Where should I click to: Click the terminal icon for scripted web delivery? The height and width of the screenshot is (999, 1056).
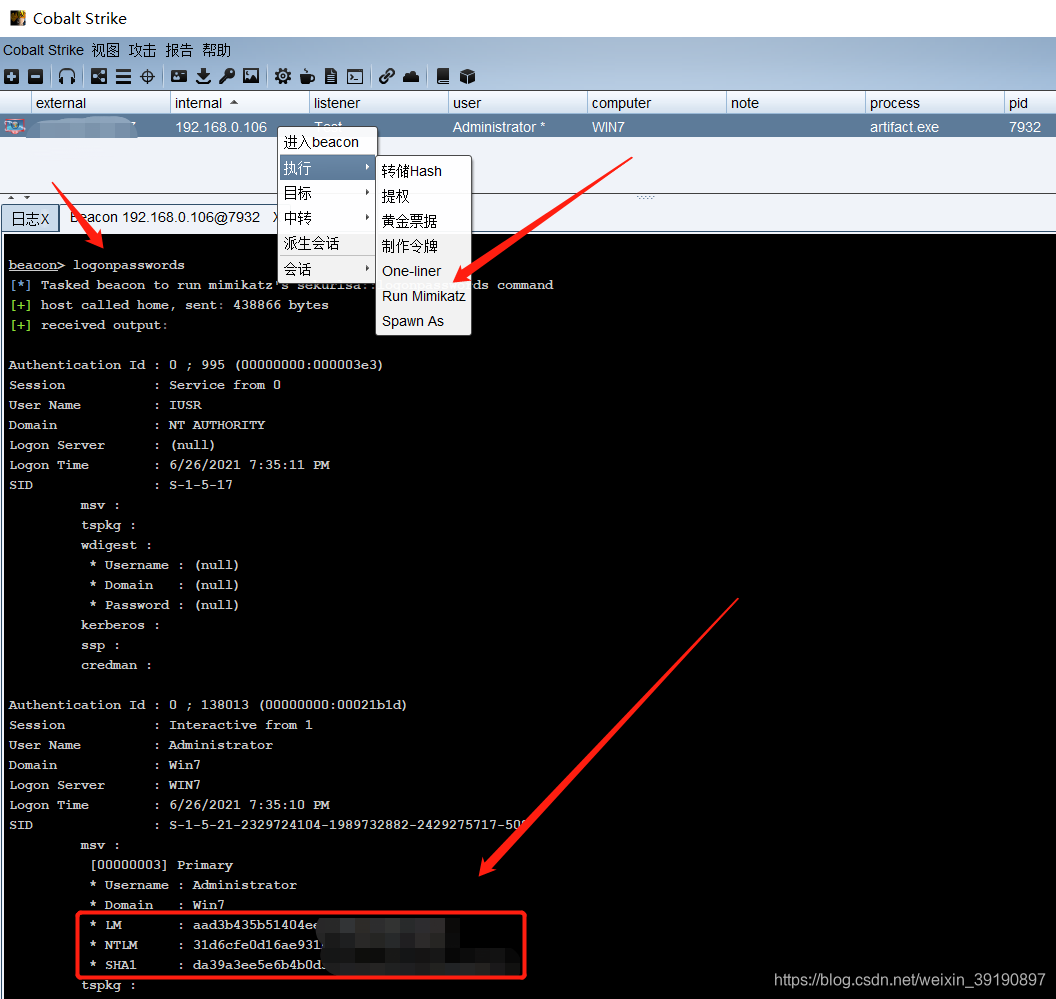pos(355,76)
